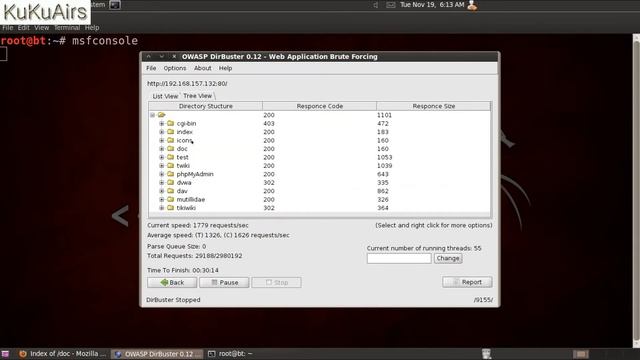Click the 862 response size for dav
Image resolution: width=640 pixels, height=360 pixels.
coord(382,191)
